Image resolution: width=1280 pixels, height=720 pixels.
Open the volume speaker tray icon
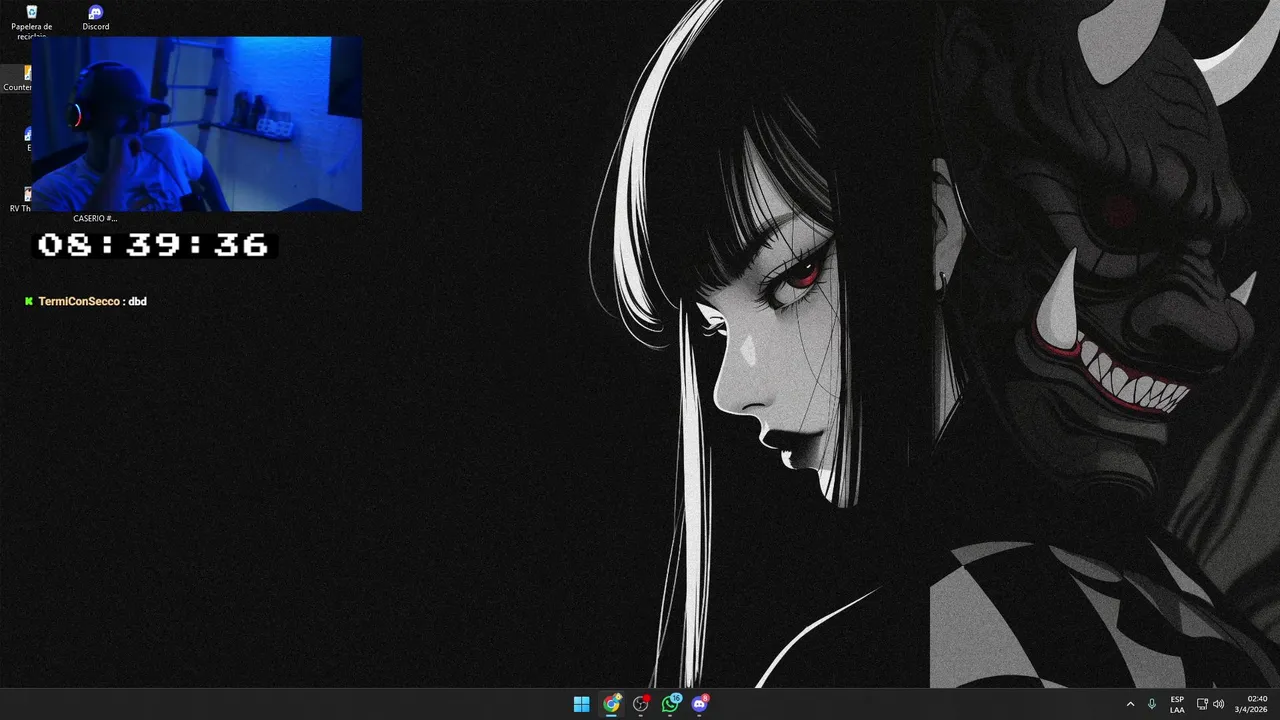click(1218, 704)
